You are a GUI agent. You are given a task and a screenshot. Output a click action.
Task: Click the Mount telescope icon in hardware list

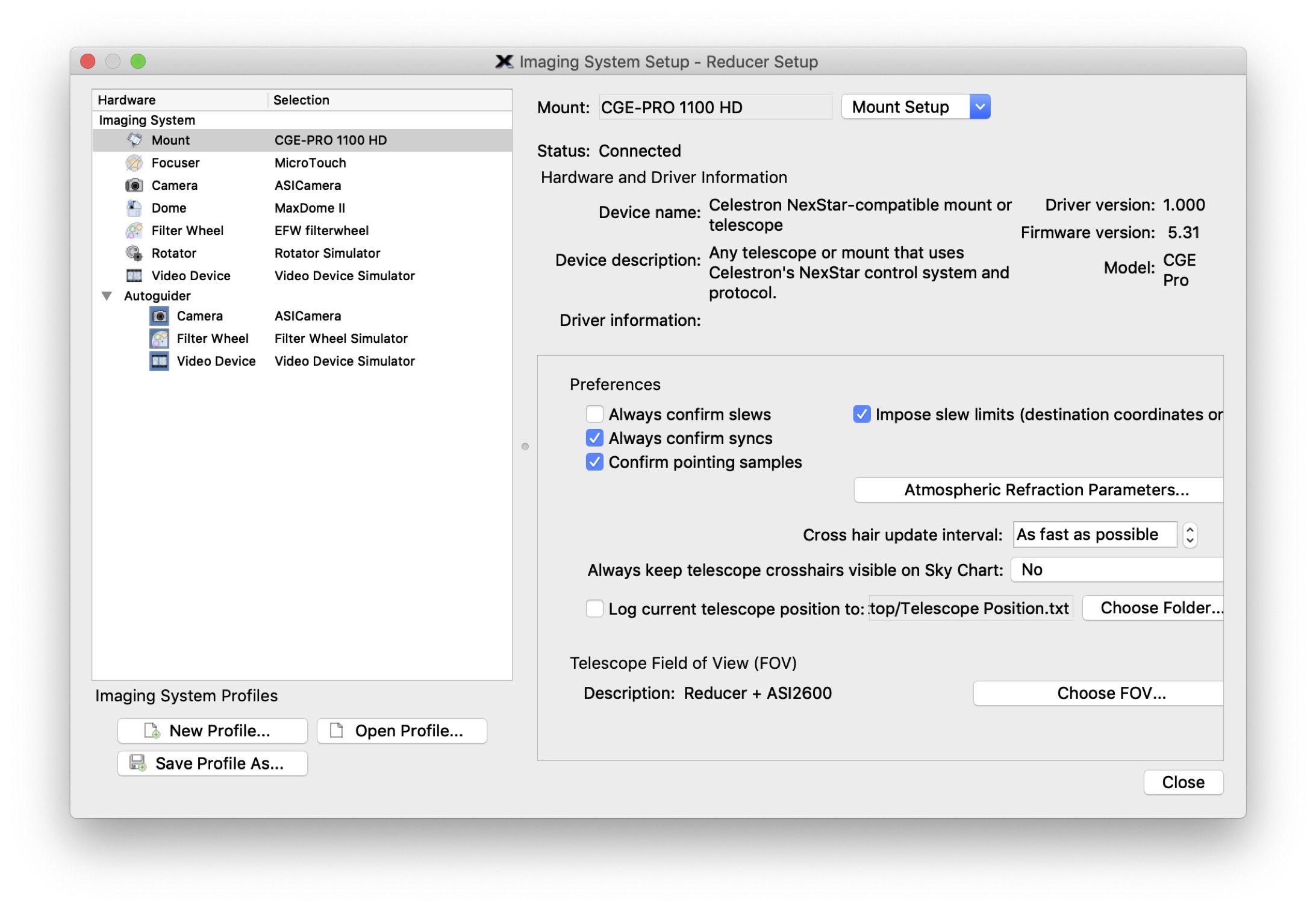point(134,140)
